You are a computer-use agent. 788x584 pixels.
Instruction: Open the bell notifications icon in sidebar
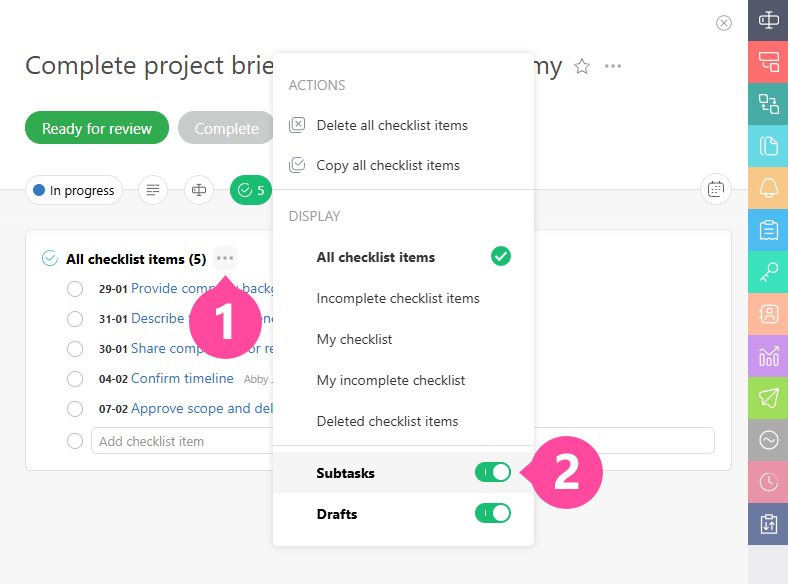point(768,188)
